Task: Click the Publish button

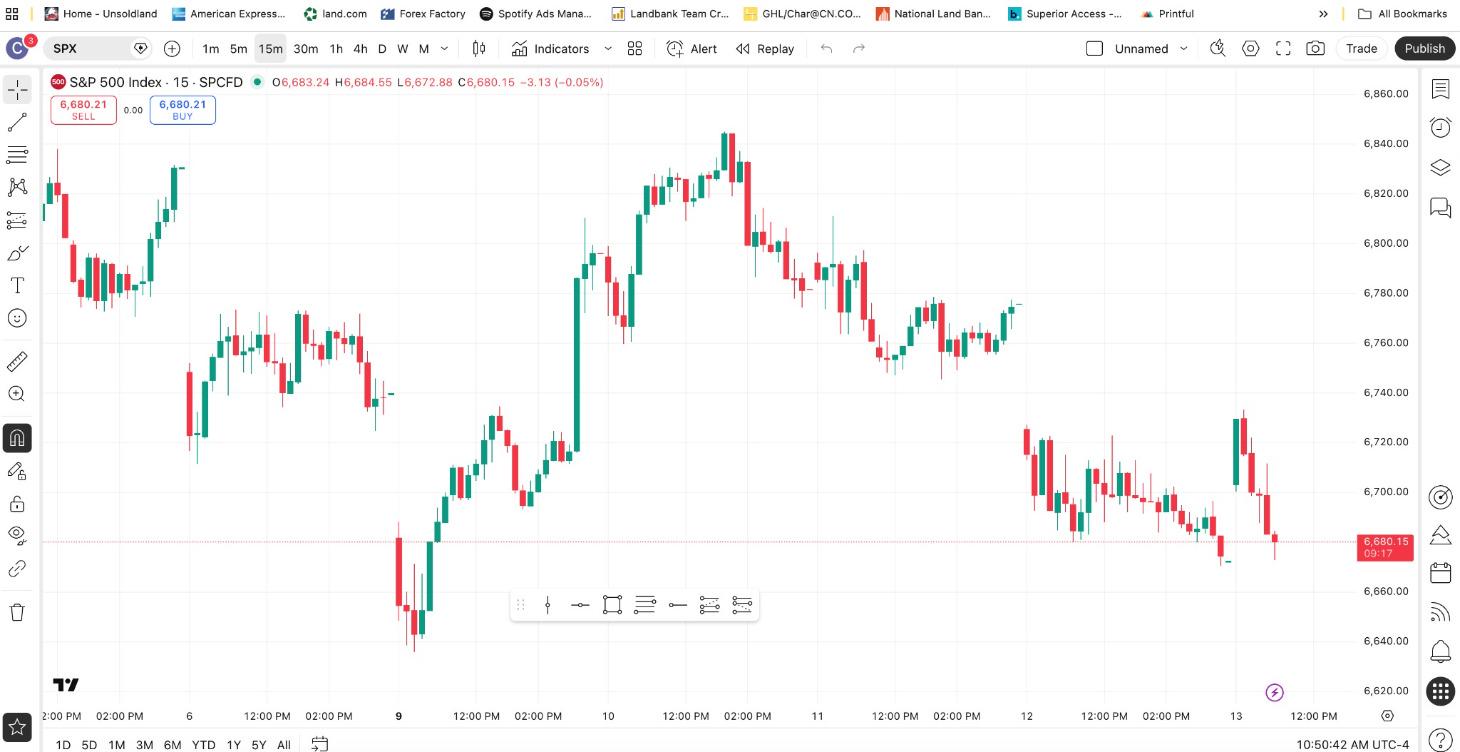Action: (1424, 48)
